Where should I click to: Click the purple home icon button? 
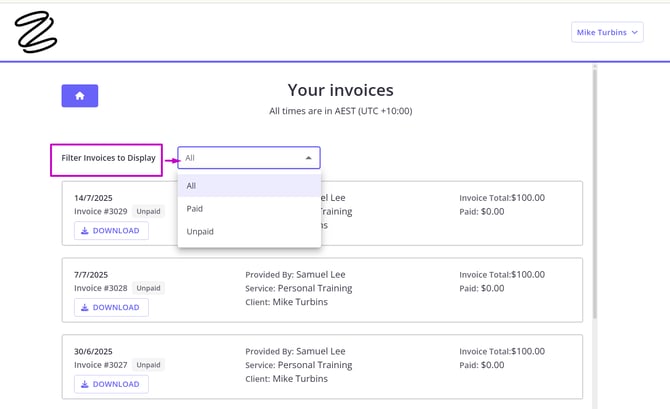coord(79,95)
